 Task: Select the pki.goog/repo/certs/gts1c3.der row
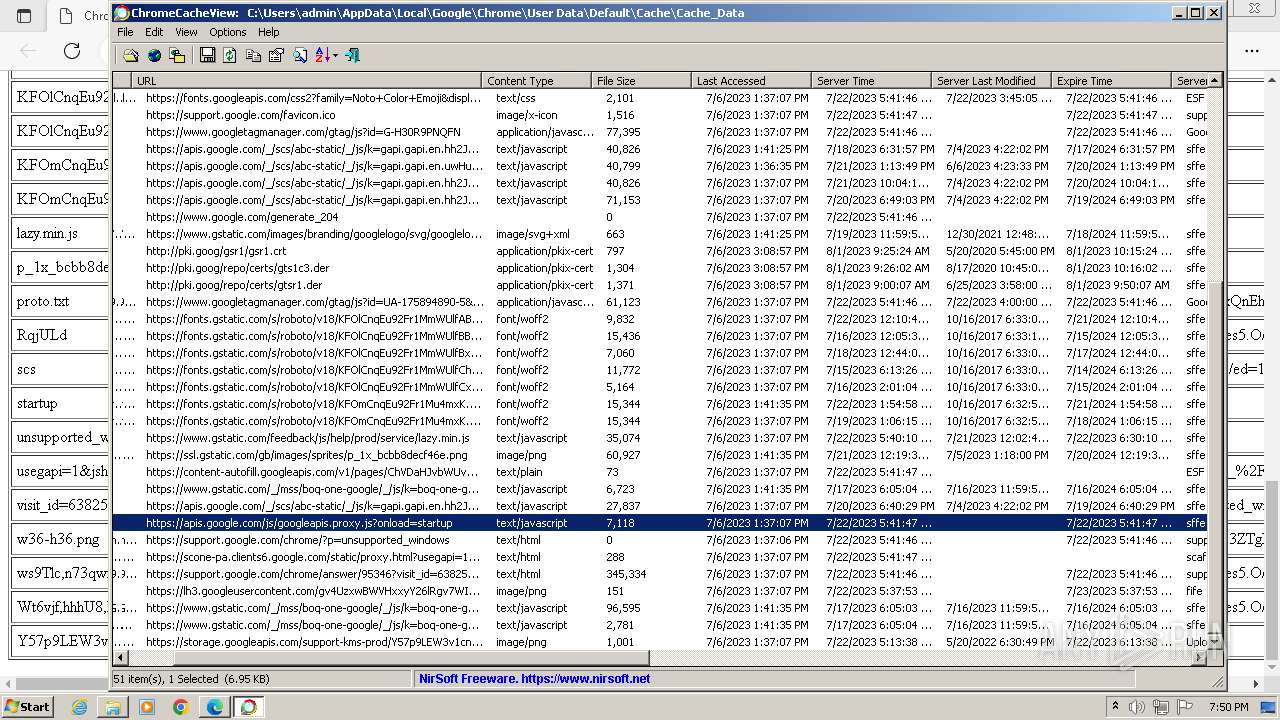[660, 268]
